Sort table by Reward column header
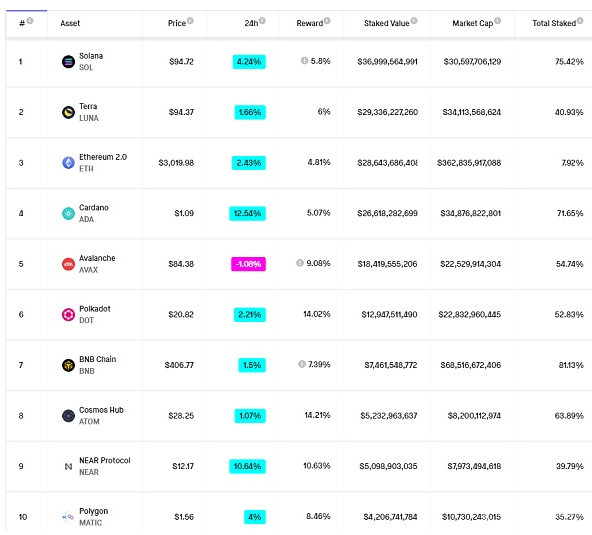This screenshot has height=535, width=592. point(310,23)
